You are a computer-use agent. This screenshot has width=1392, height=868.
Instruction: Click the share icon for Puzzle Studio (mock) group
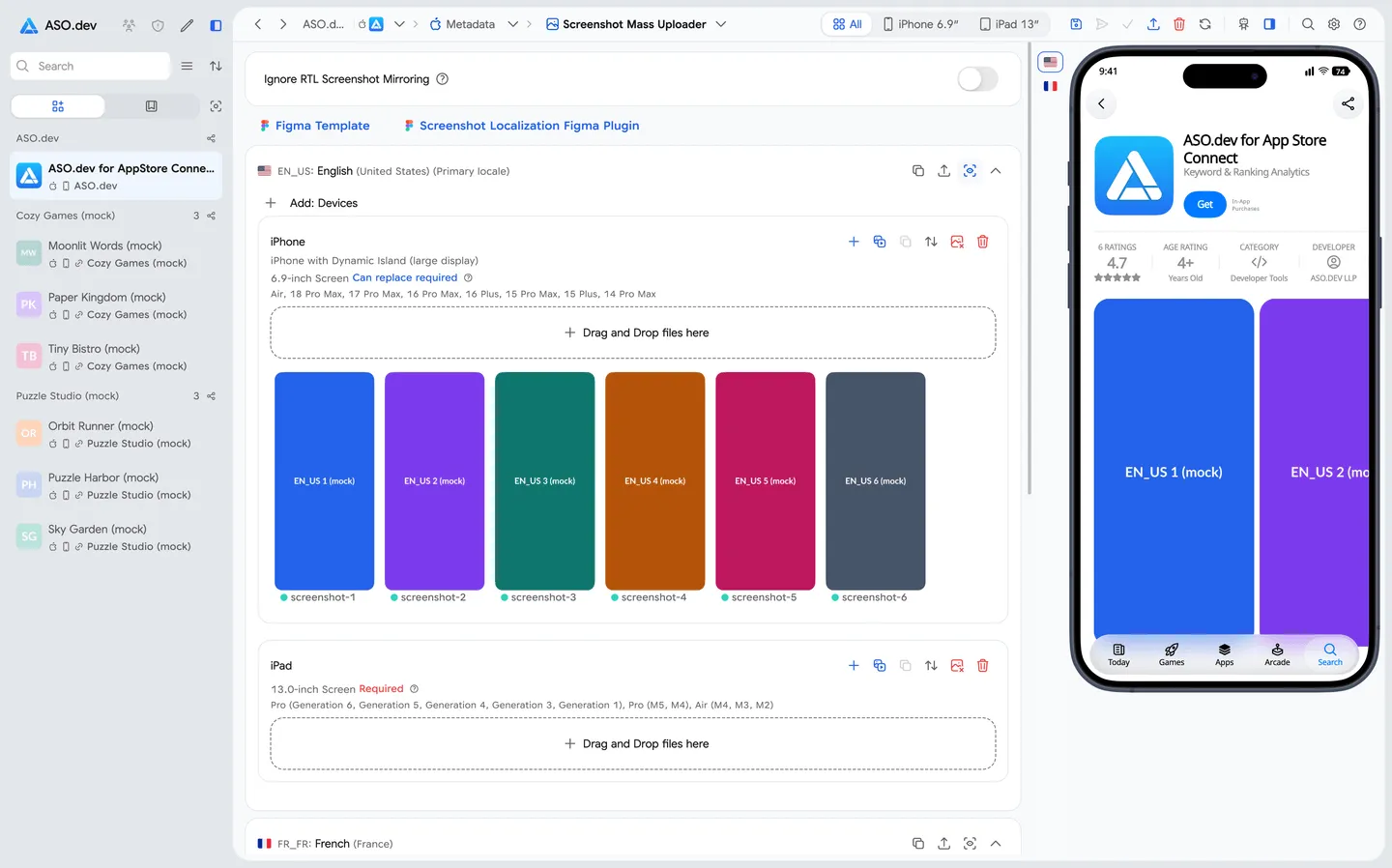pos(211,396)
